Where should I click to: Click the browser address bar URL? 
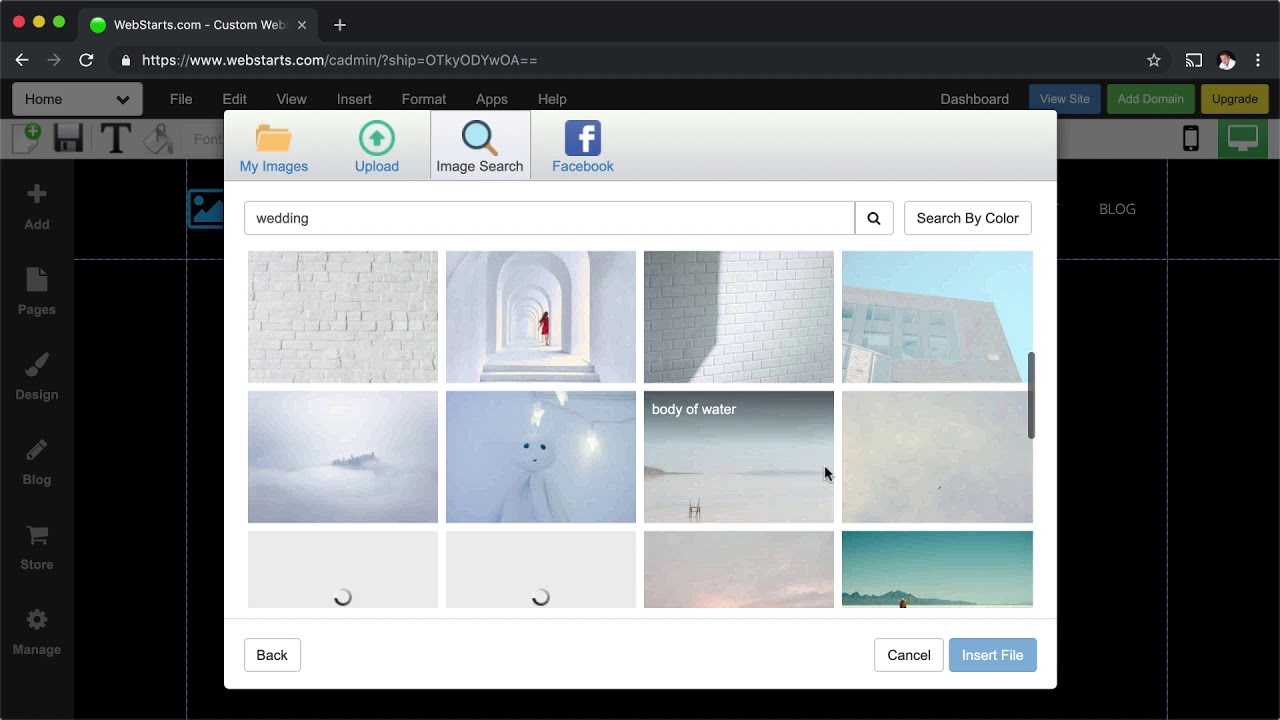tap(340, 60)
